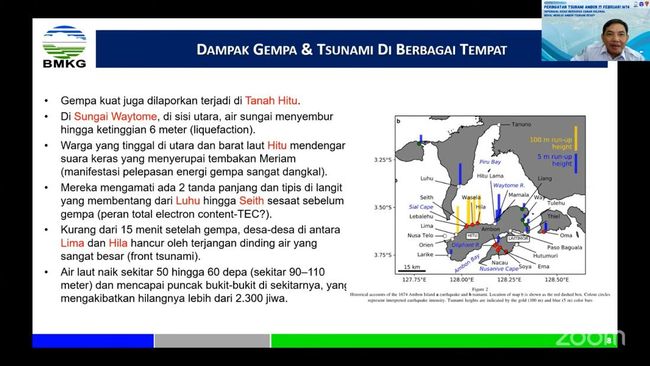Click the 'Orien' label on the map
The image size is (650, 366).
click(x=426, y=245)
